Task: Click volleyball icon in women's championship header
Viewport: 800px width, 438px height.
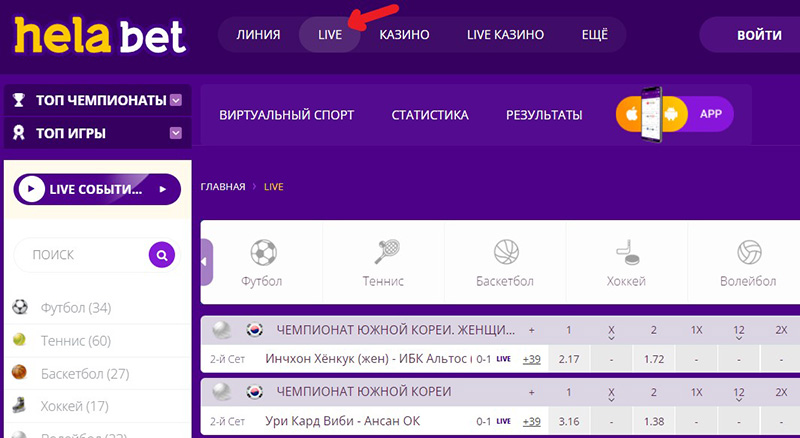Action: pyautogui.click(x=221, y=330)
